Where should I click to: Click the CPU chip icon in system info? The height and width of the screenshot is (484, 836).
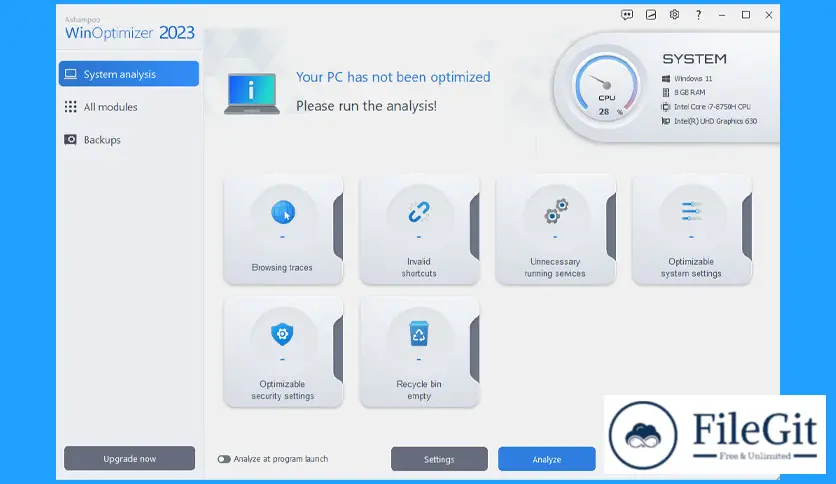coord(665,107)
